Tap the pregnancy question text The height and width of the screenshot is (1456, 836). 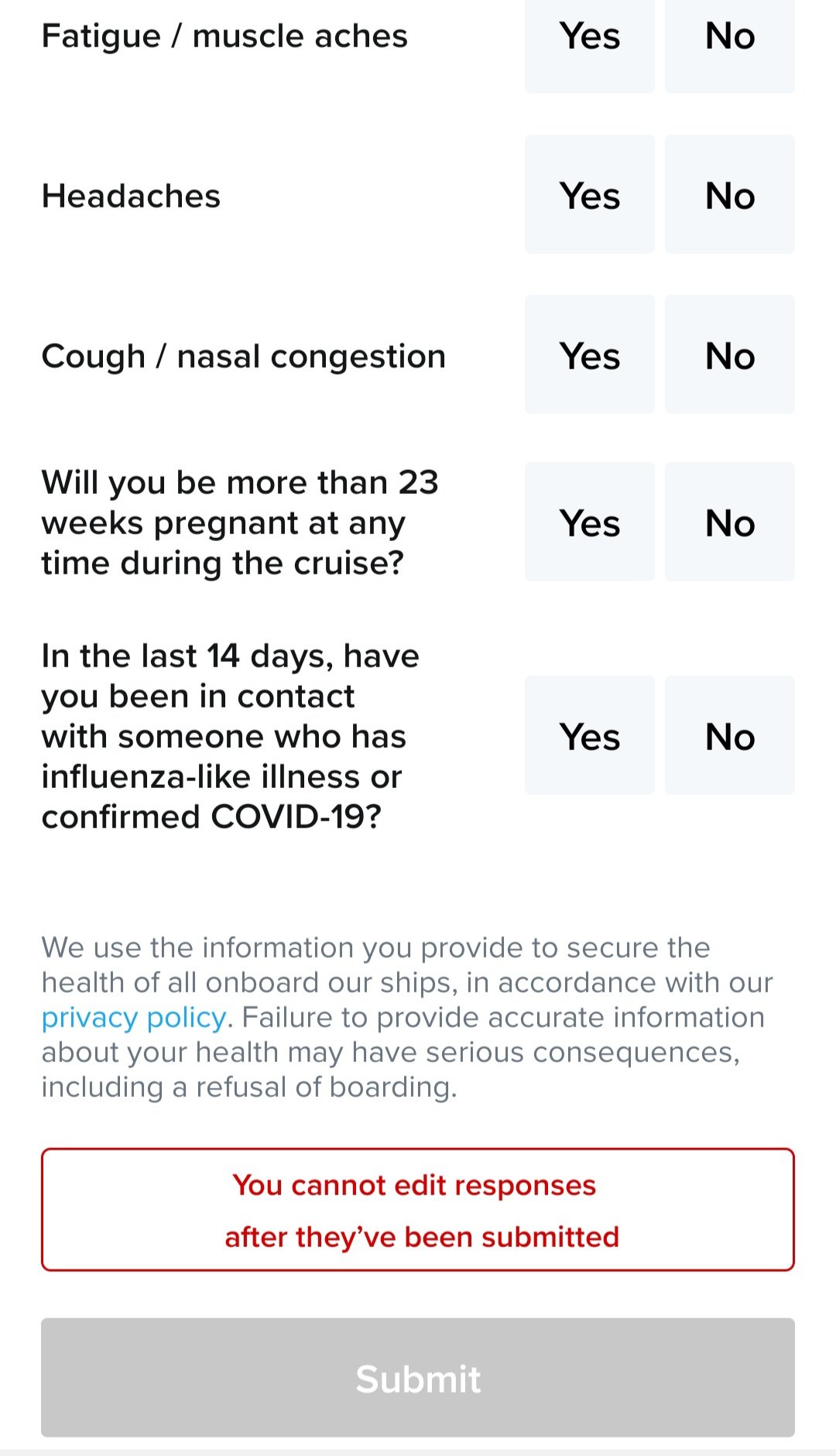(240, 522)
